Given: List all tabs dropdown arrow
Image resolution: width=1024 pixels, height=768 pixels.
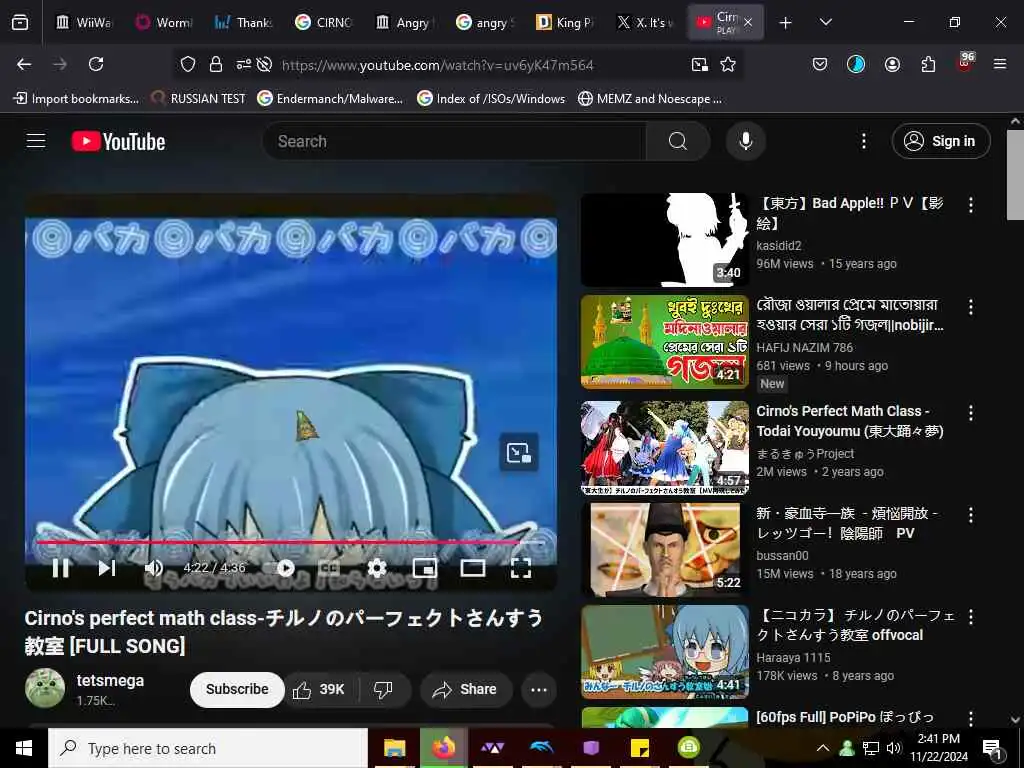Looking at the screenshot, I should coord(826,22).
